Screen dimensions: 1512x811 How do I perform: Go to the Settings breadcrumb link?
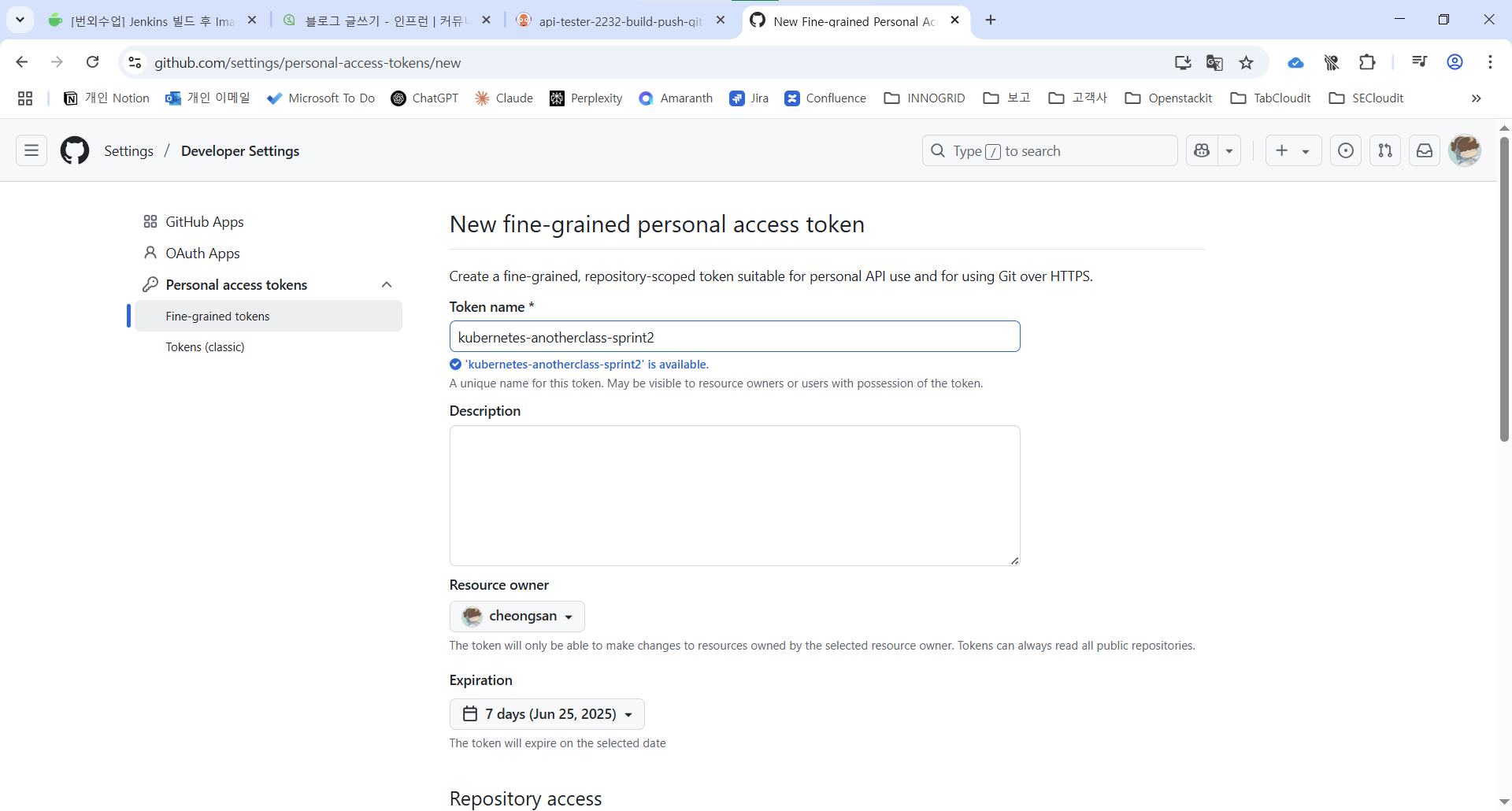point(128,151)
